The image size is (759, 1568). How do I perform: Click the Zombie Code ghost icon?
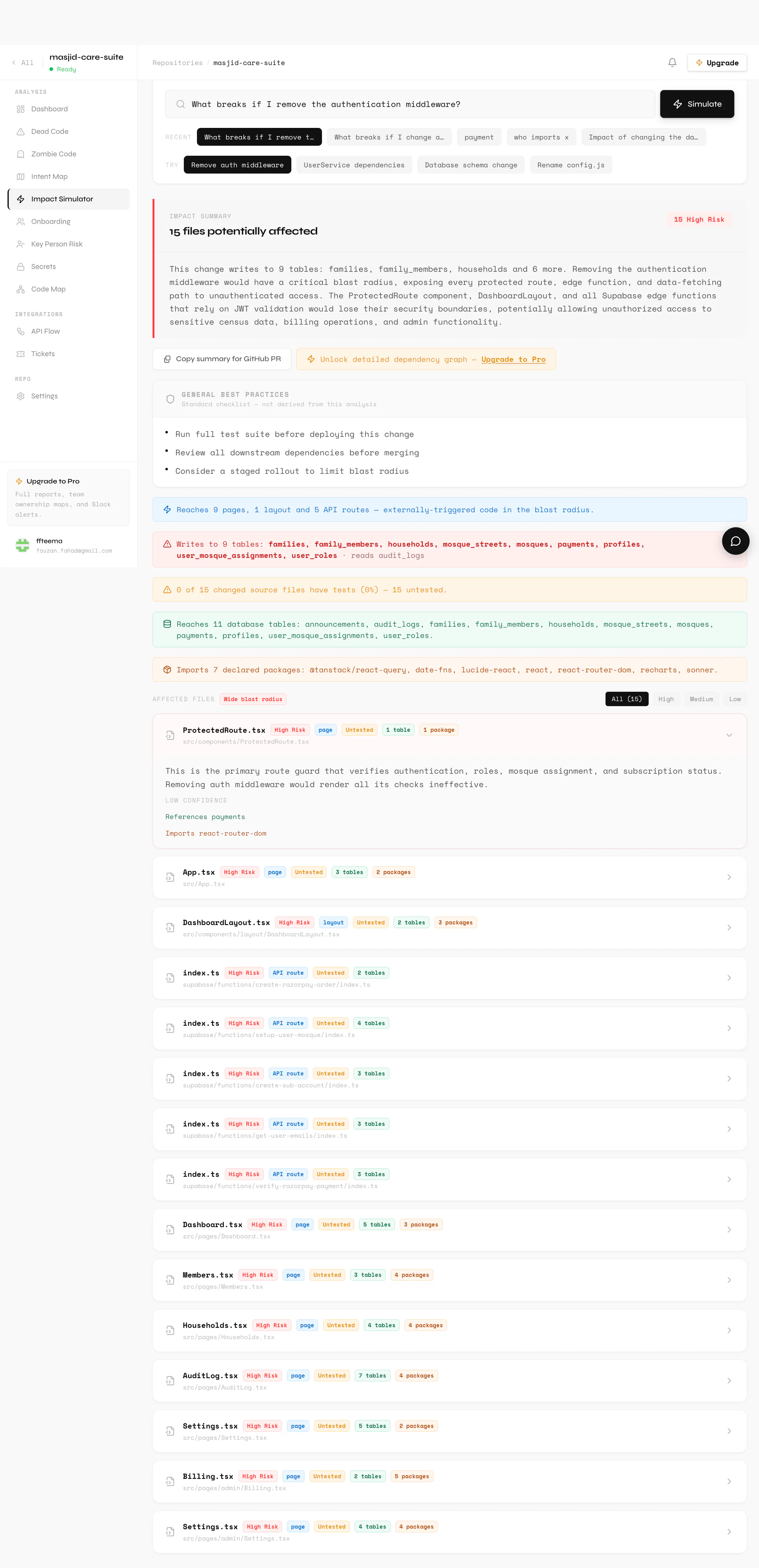click(x=21, y=154)
